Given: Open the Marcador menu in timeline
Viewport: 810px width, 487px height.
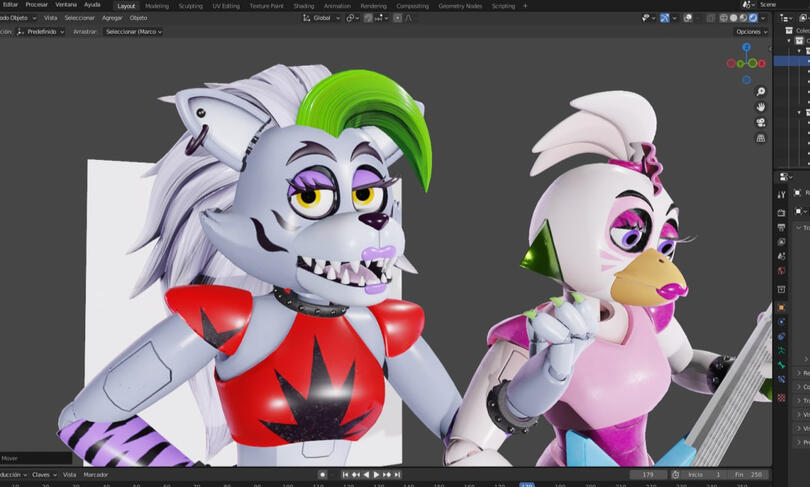Looking at the screenshot, I should pos(96,475).
